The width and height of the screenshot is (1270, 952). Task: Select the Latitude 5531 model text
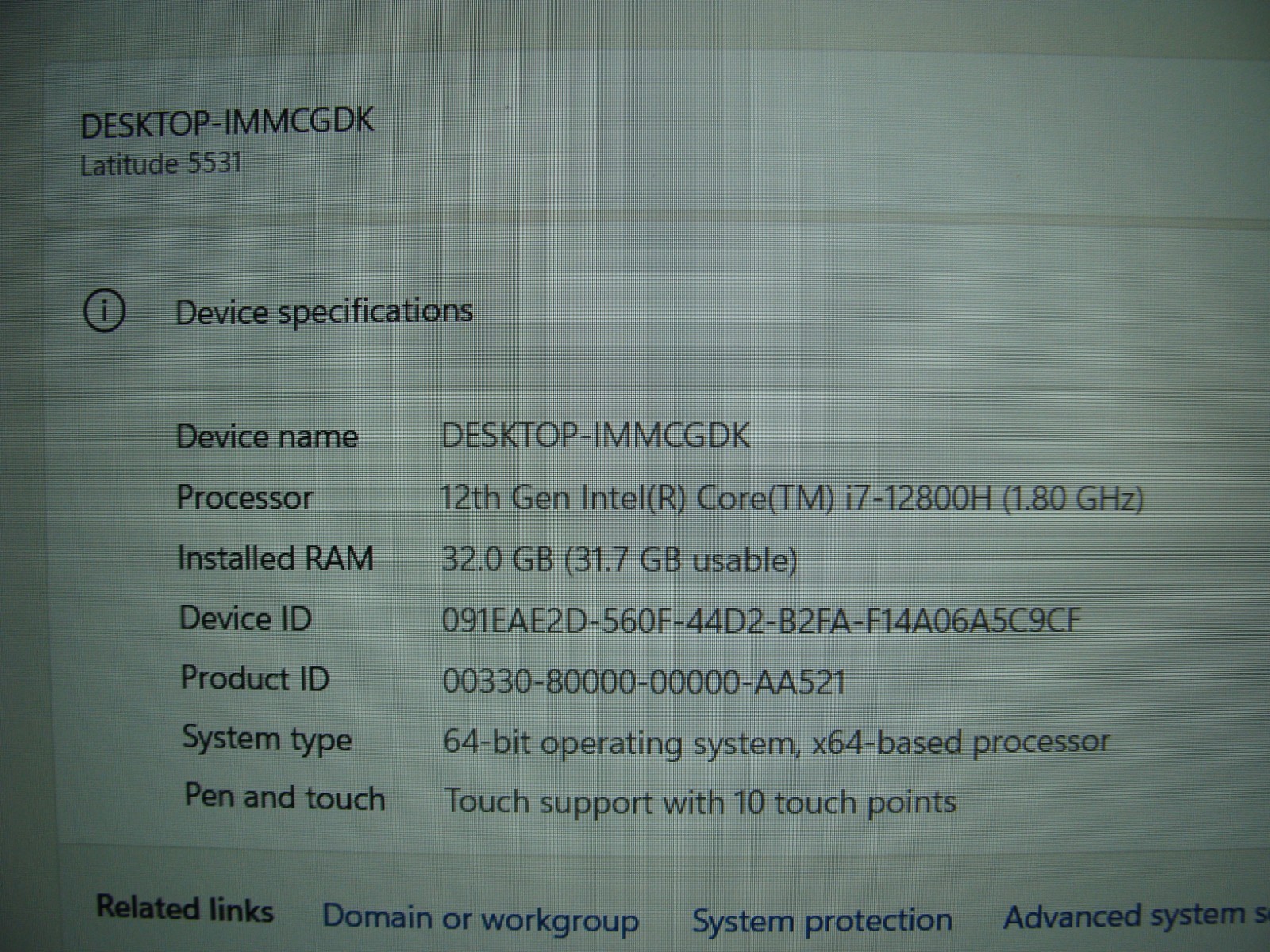[x=160, y=165]
